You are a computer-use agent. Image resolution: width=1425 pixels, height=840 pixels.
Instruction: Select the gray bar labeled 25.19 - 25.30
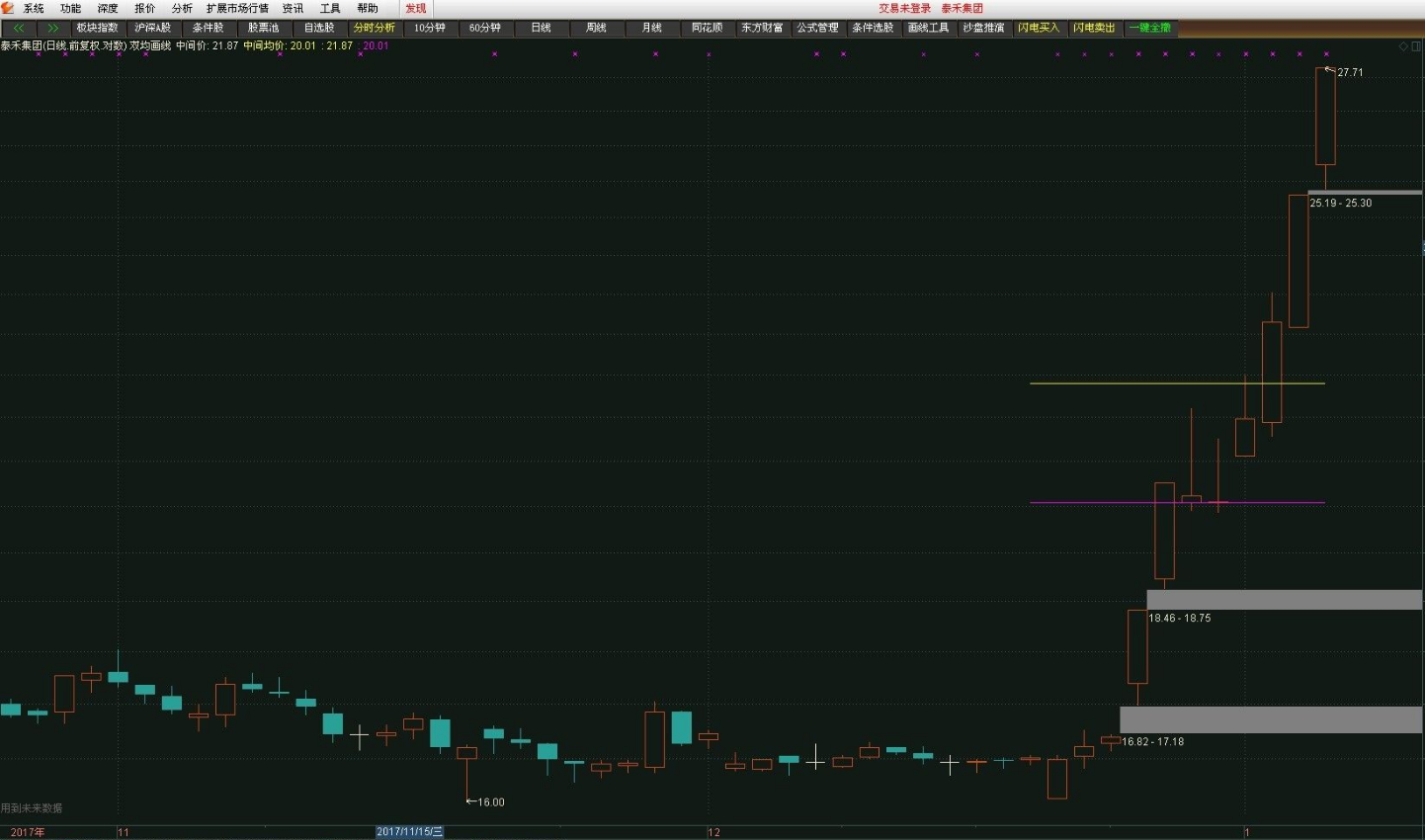point(1365,193)
